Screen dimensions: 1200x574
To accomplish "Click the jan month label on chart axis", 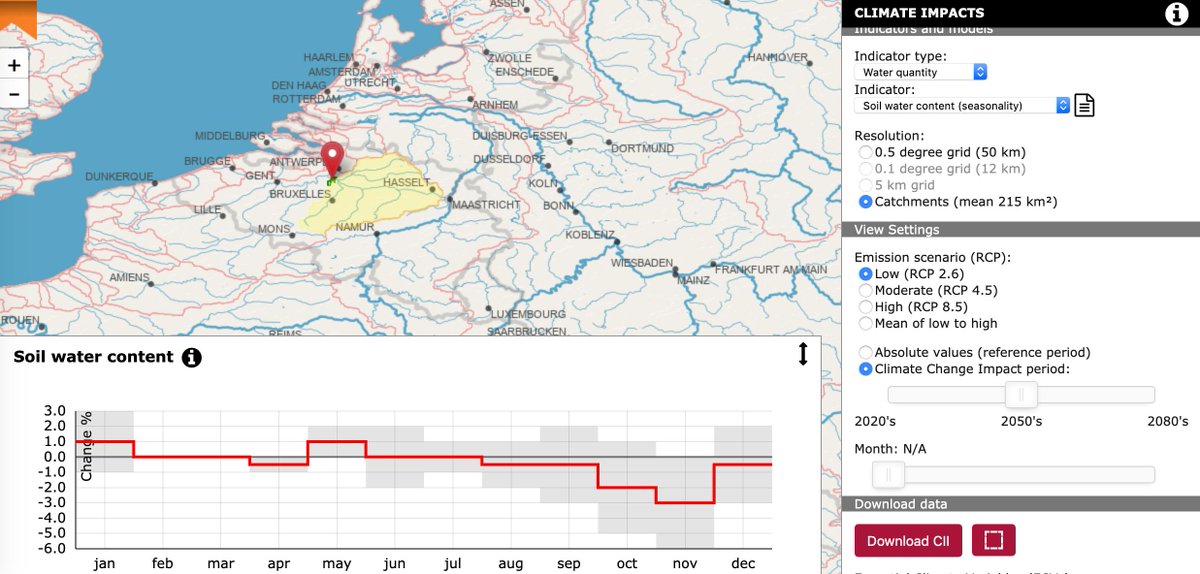I will click(x=104, y=564).
